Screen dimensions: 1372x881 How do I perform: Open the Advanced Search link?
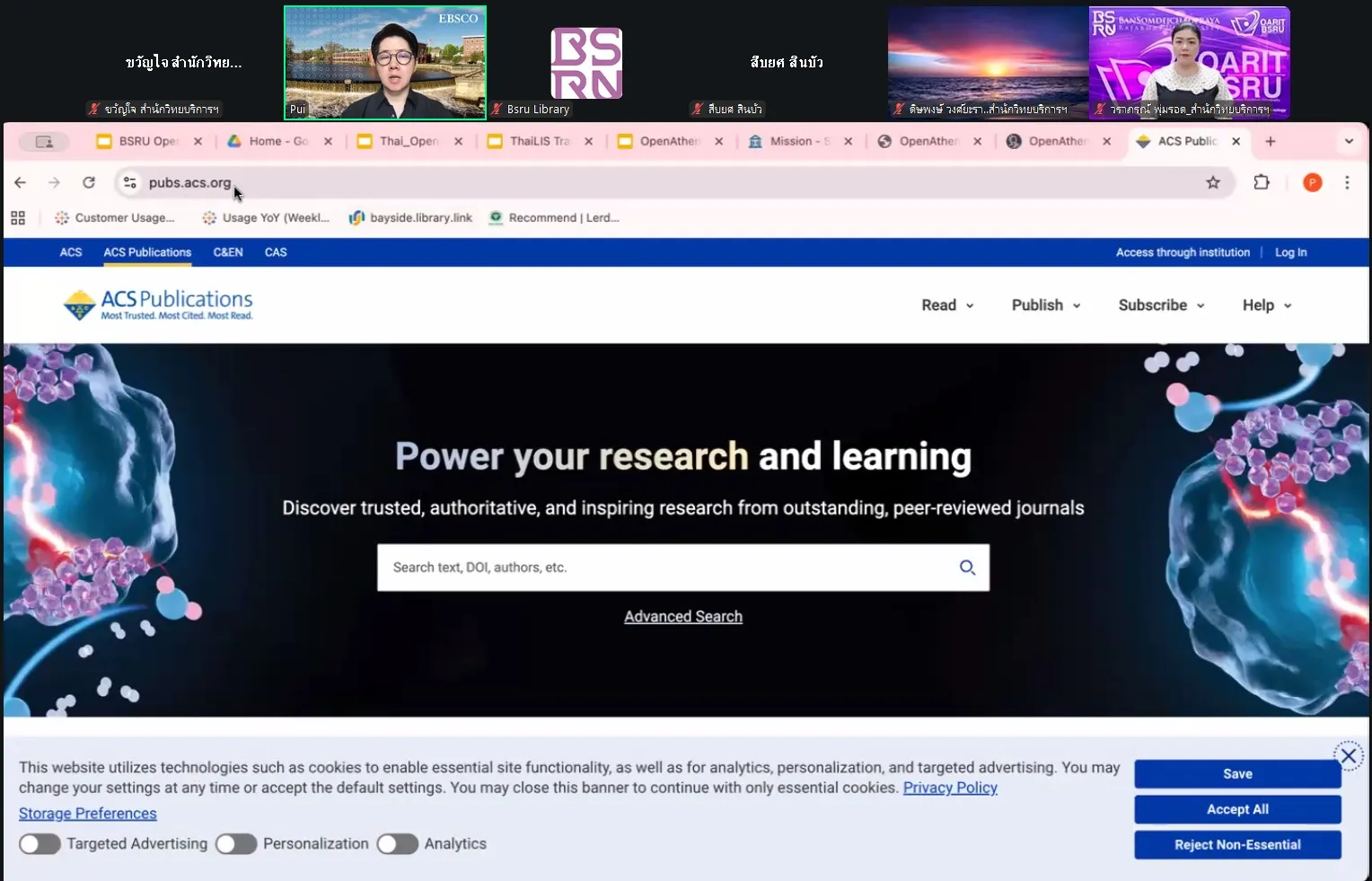point(683,617)
